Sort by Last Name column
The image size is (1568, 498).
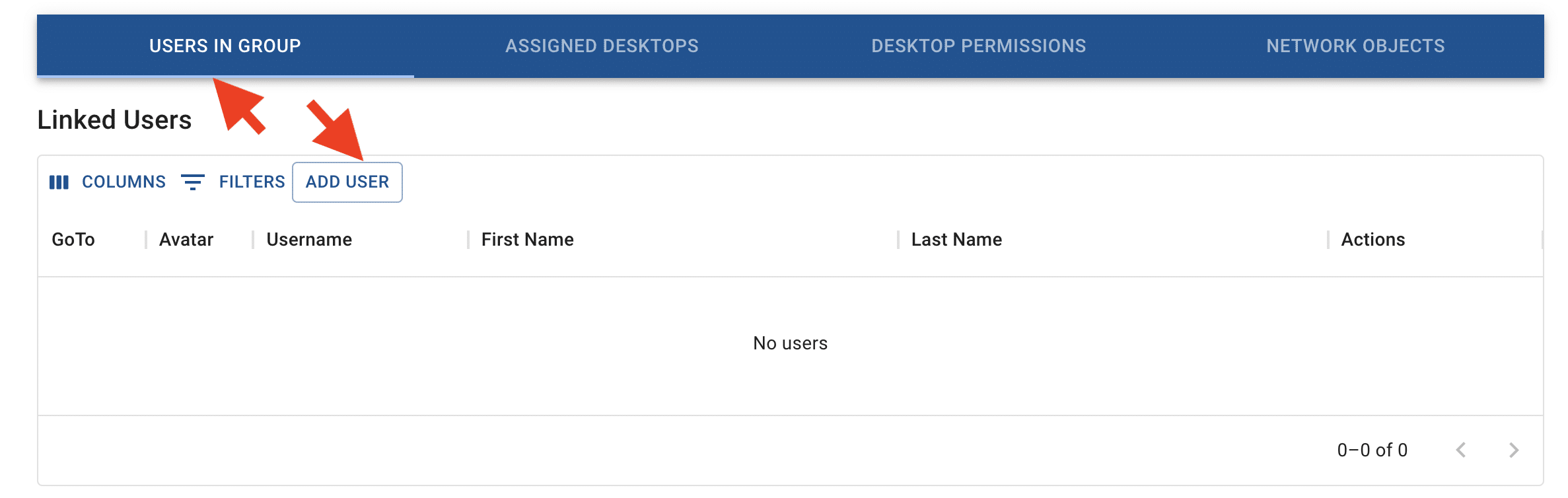[x=956, y=239]
